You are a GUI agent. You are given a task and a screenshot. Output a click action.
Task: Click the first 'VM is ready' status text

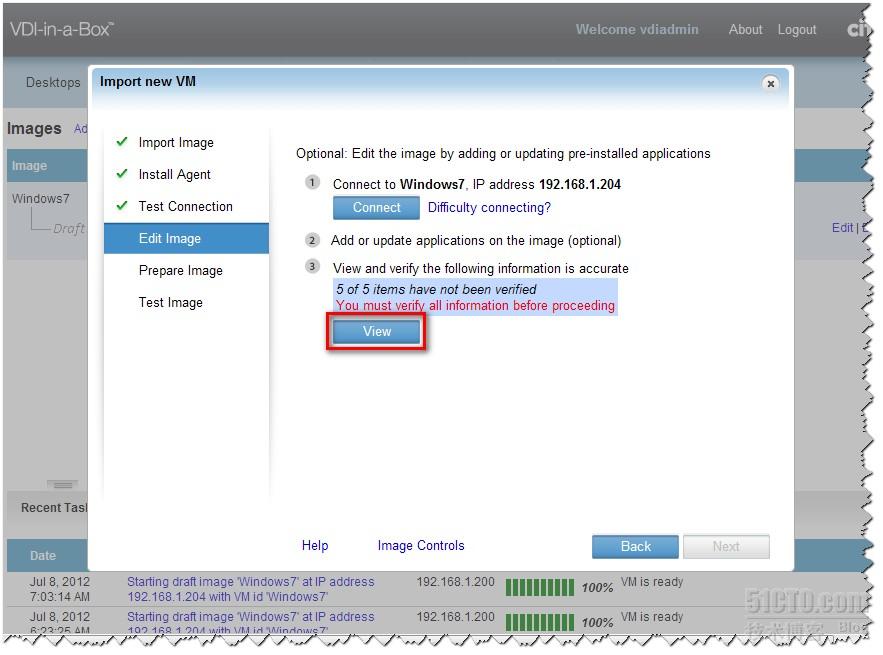(652, 582)
